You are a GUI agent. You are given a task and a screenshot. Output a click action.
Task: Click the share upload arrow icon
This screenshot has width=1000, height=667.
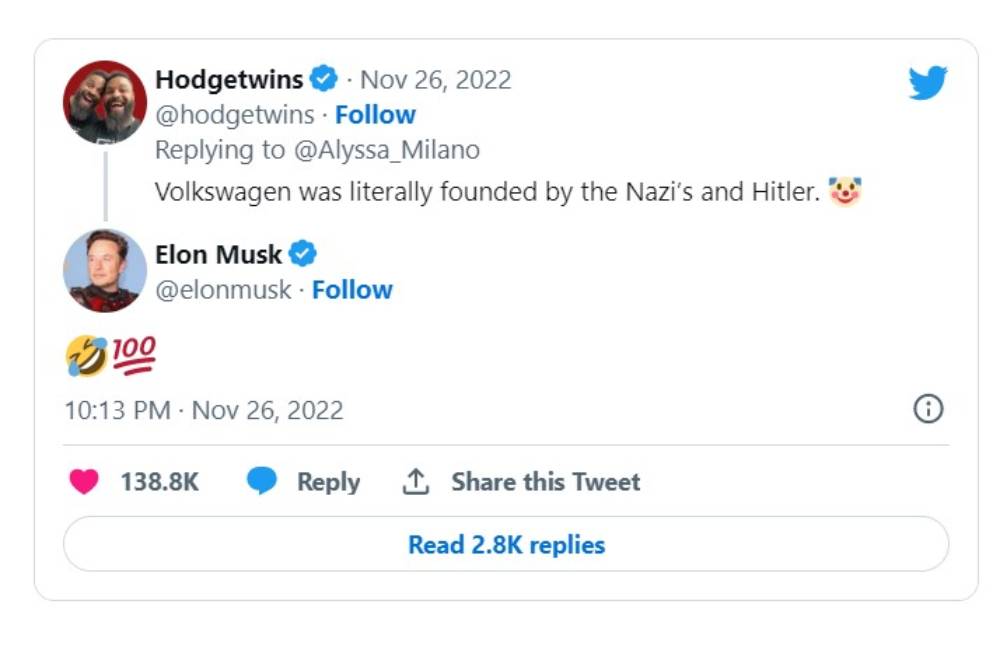point(415,482)
